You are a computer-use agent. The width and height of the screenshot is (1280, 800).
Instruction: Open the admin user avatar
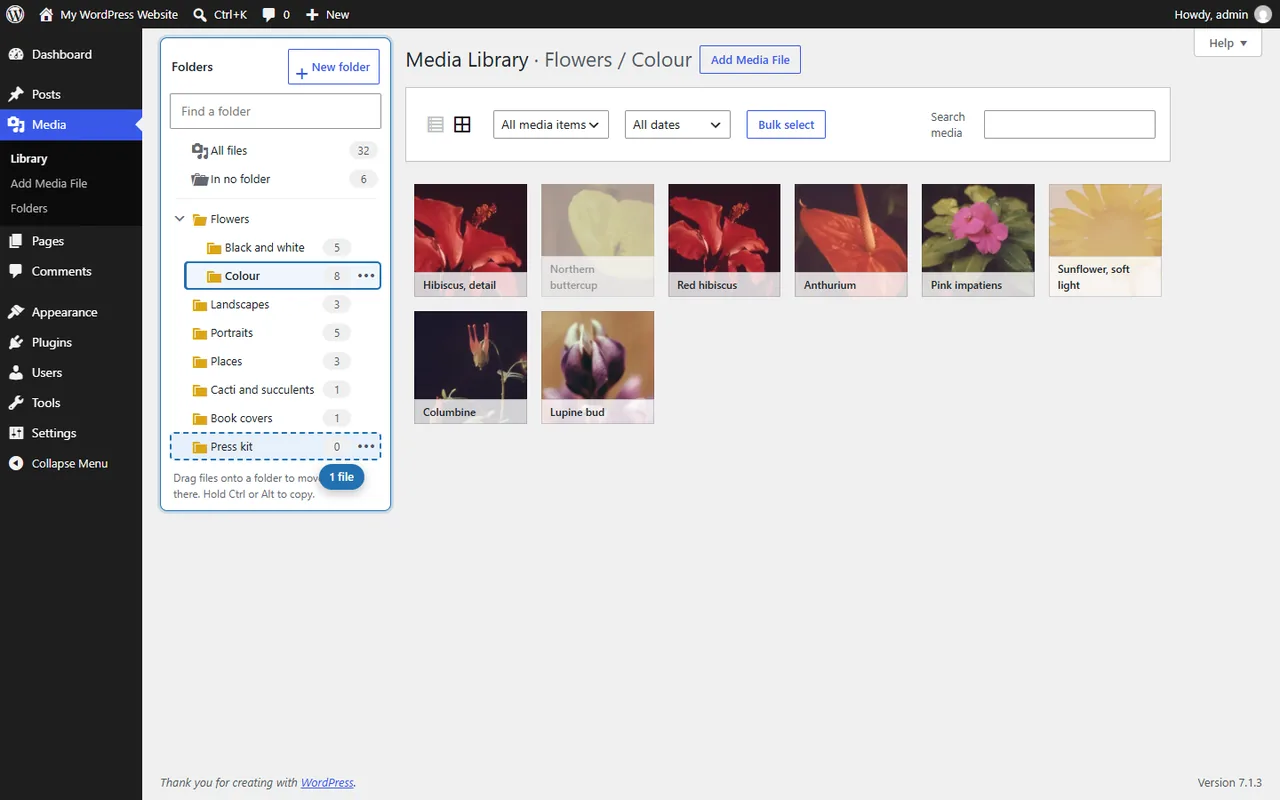coord(1263,14)
